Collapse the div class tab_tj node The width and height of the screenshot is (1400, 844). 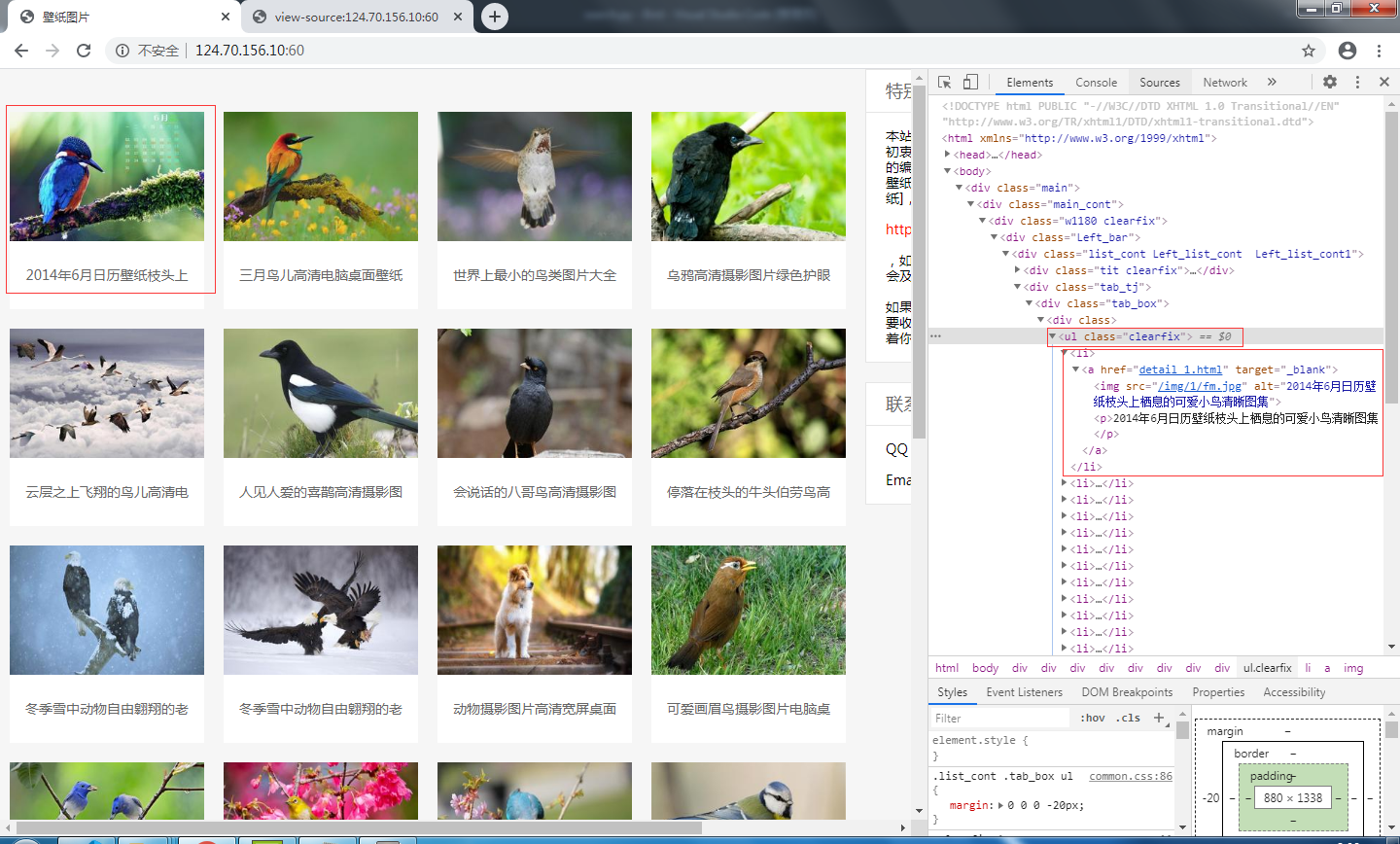click(x=1018, y=287)
